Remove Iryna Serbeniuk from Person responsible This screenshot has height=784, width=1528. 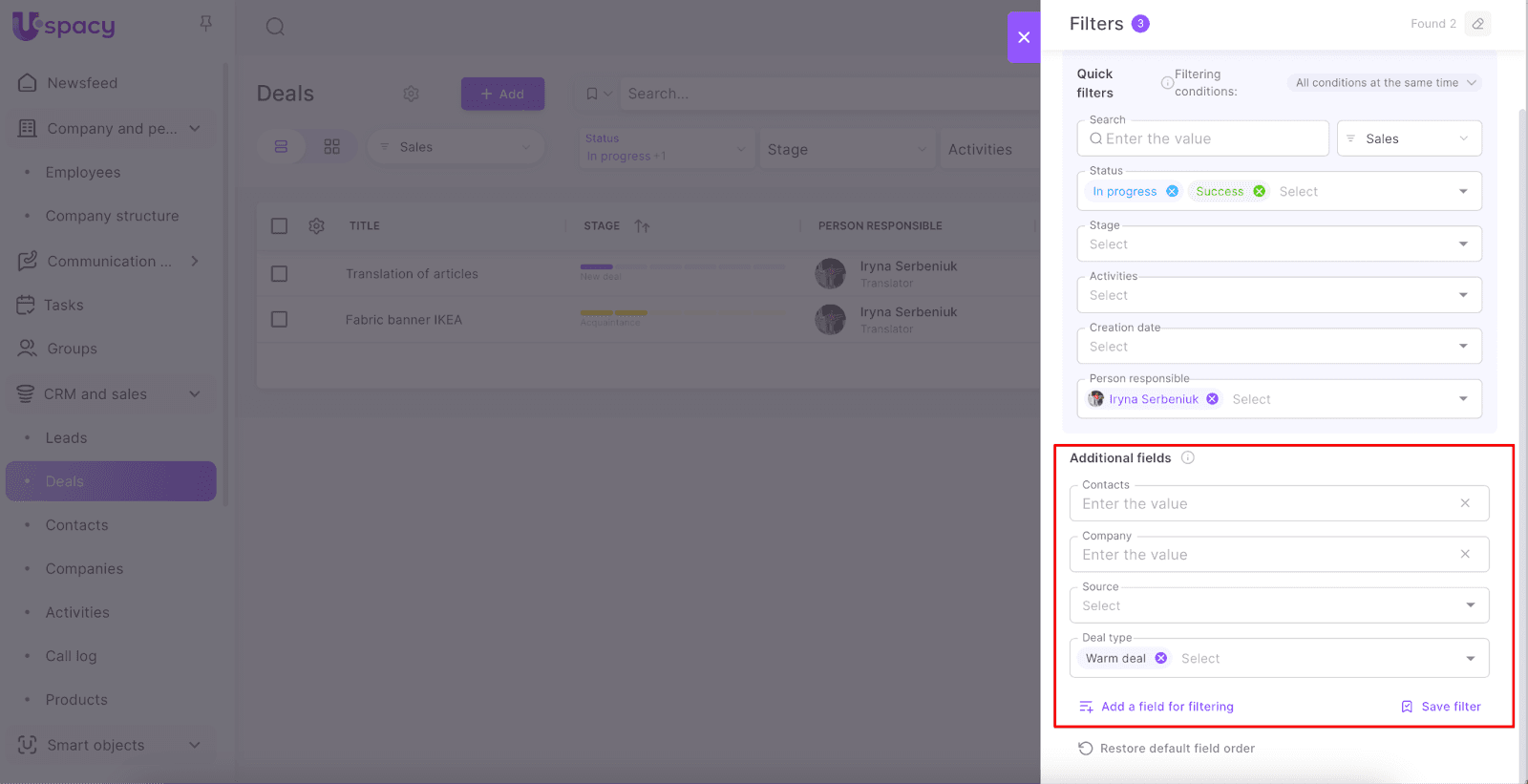pos(1212,399)
